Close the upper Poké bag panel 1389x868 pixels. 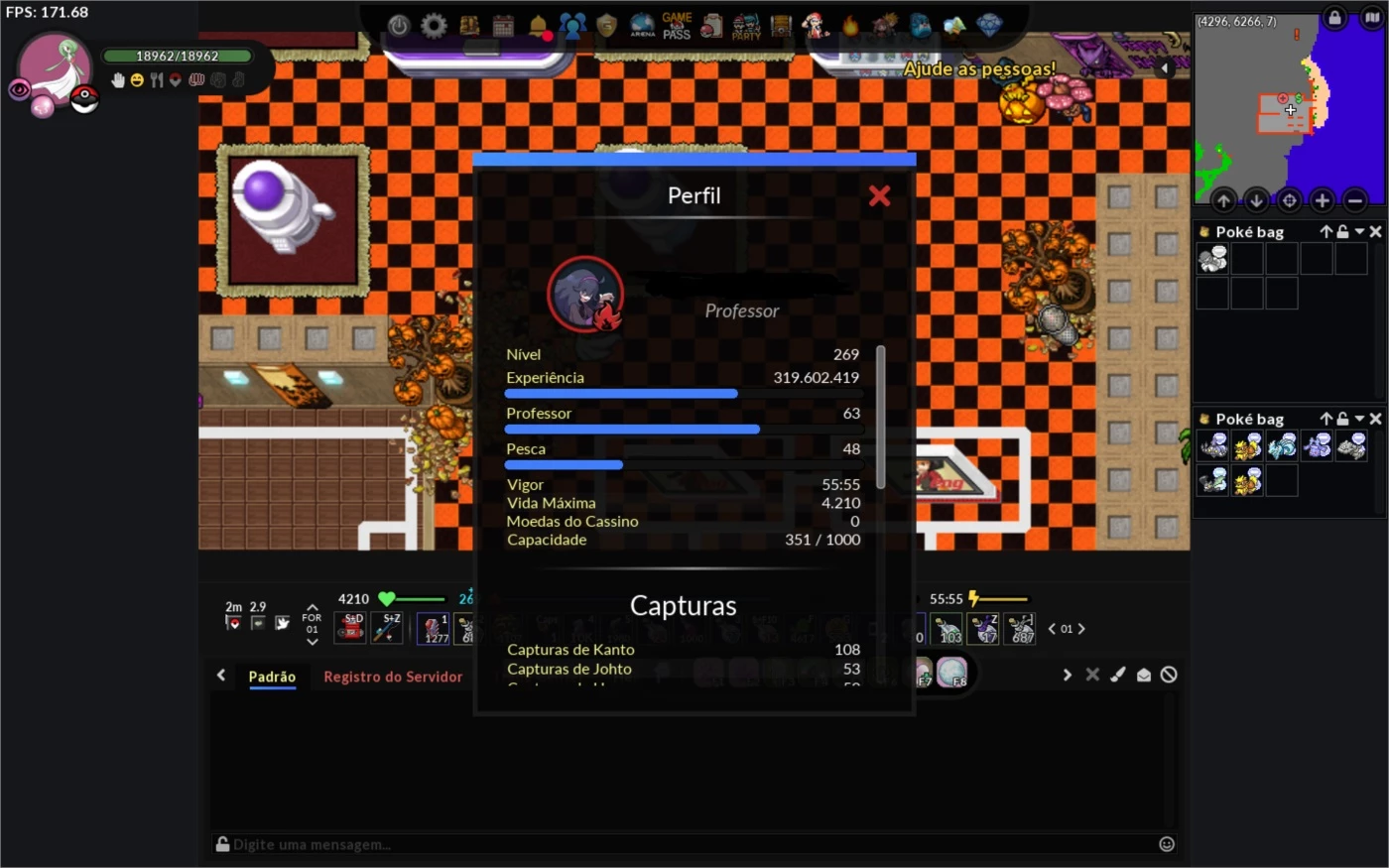(1375, 231)
